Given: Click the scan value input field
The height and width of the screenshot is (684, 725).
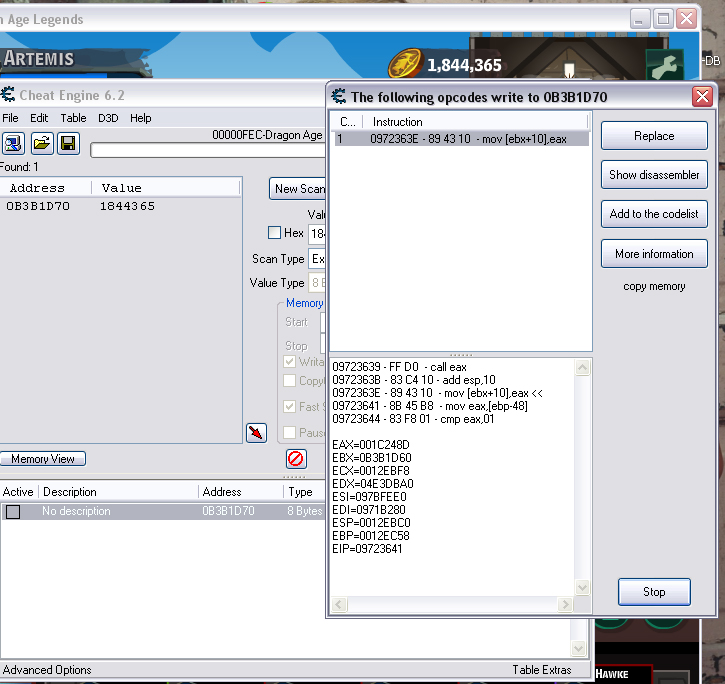Looking at the screenshot, I should pyautogui.click(x=317, y=233).
